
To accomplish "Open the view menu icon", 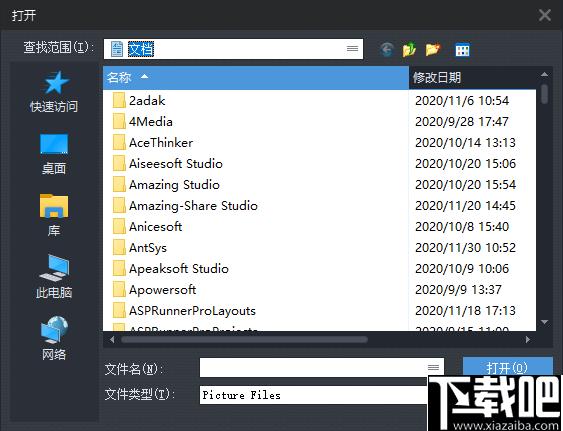I will coord(462,50).
